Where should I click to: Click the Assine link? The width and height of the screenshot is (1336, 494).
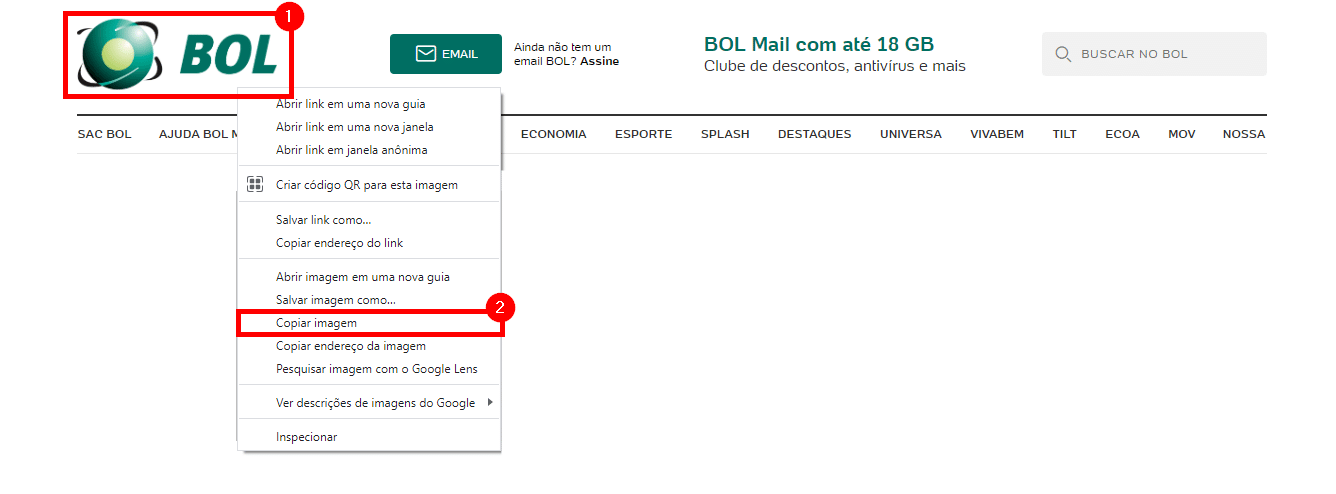pyautogui.click(x=599, y=61)
